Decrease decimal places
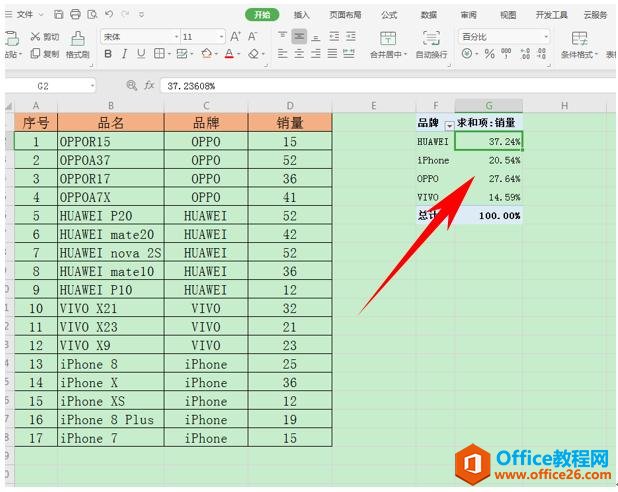 pos(542,54)
